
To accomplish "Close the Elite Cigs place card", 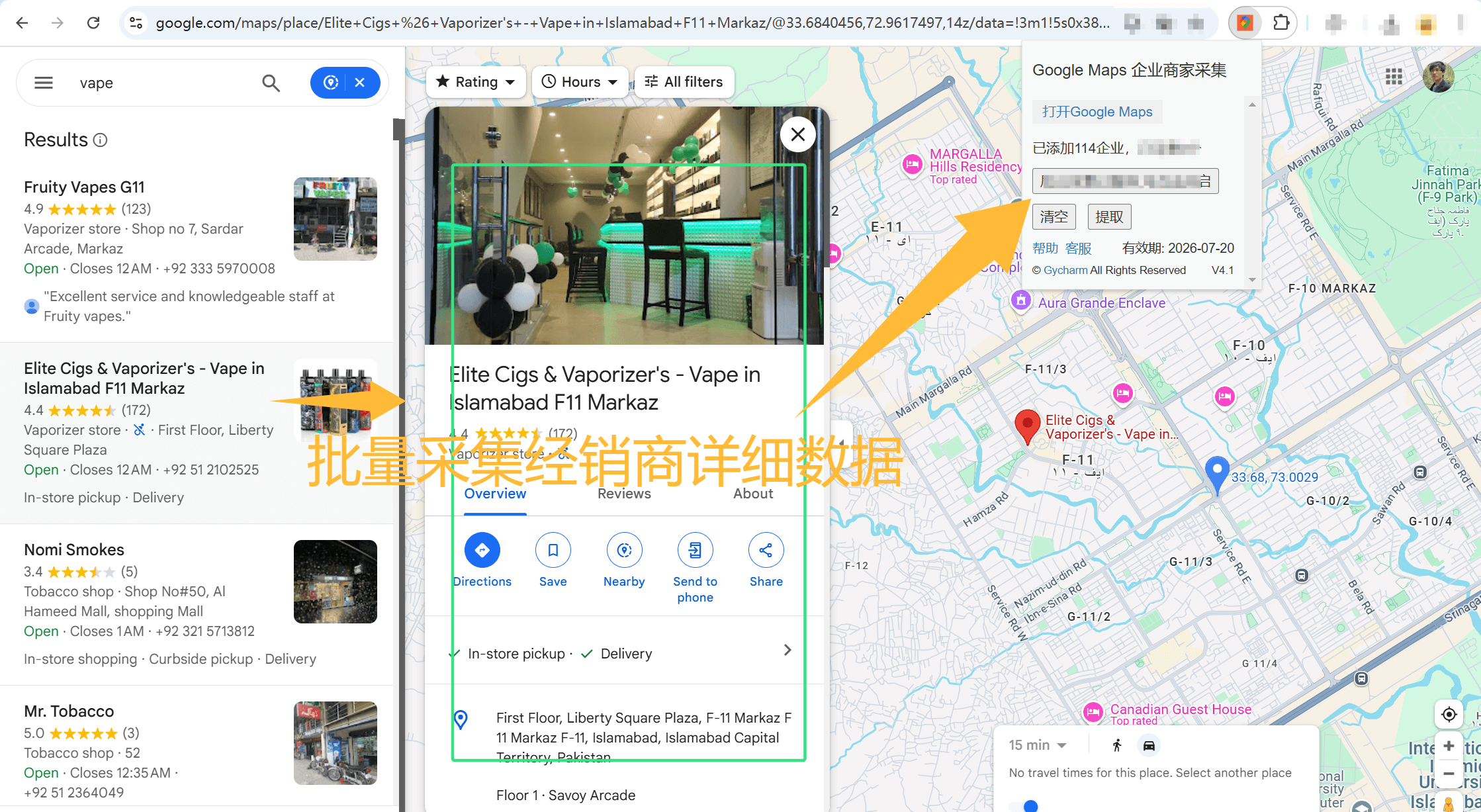I will 798,134.
